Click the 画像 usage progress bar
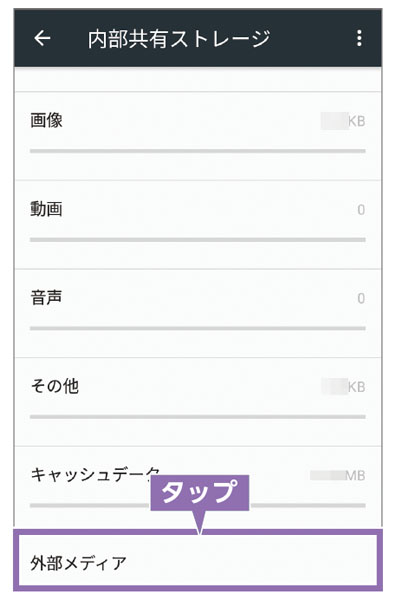 click(x=198, y=151)
